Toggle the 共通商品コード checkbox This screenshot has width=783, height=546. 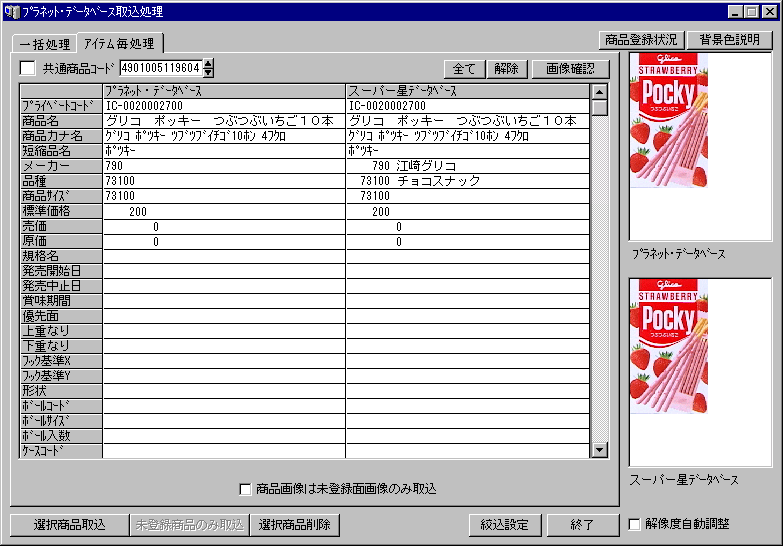tap(27, 68)
